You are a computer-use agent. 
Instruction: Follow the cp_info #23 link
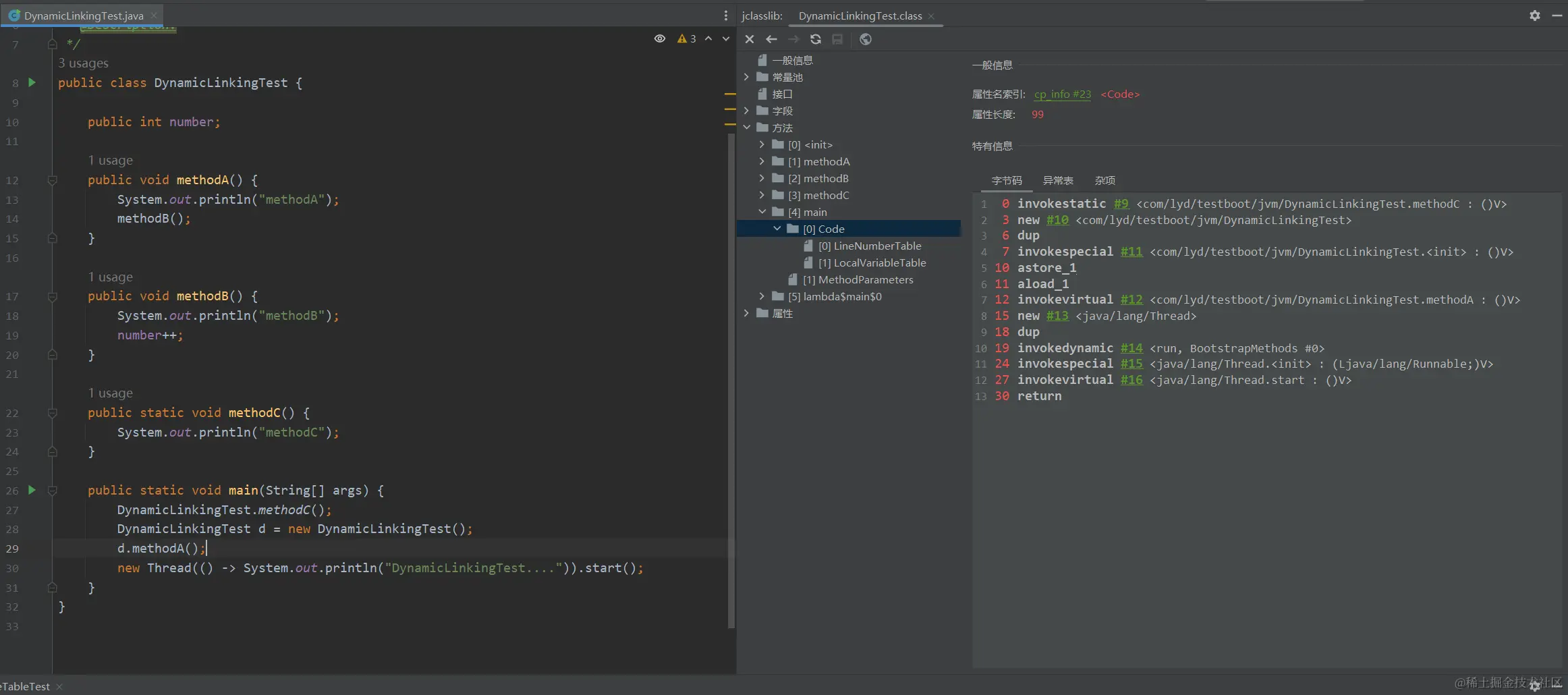coord(1063,94)
